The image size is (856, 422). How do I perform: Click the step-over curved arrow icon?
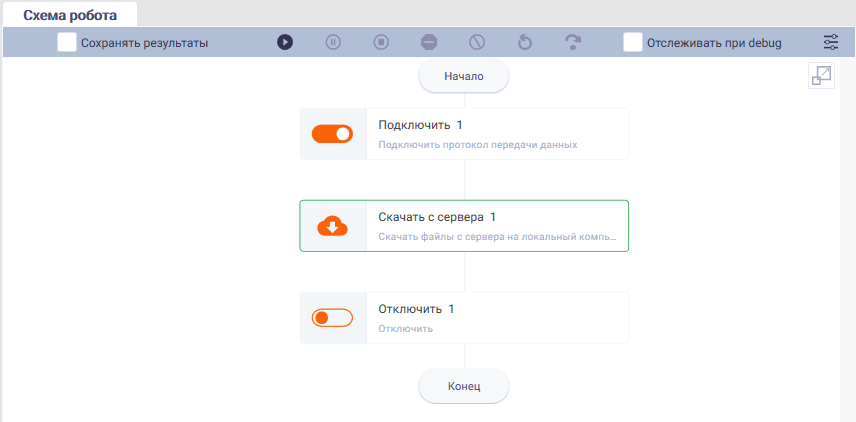[573, 42]
